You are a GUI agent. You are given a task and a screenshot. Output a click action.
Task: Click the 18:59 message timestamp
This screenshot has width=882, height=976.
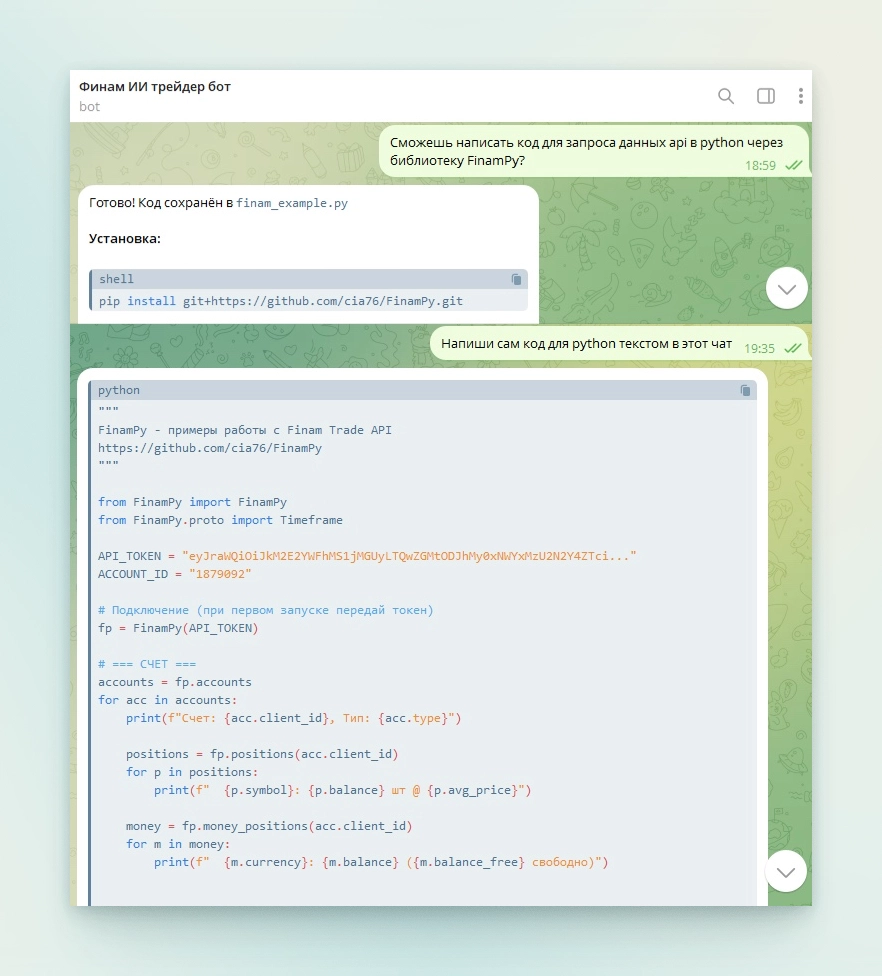point(760,166)
